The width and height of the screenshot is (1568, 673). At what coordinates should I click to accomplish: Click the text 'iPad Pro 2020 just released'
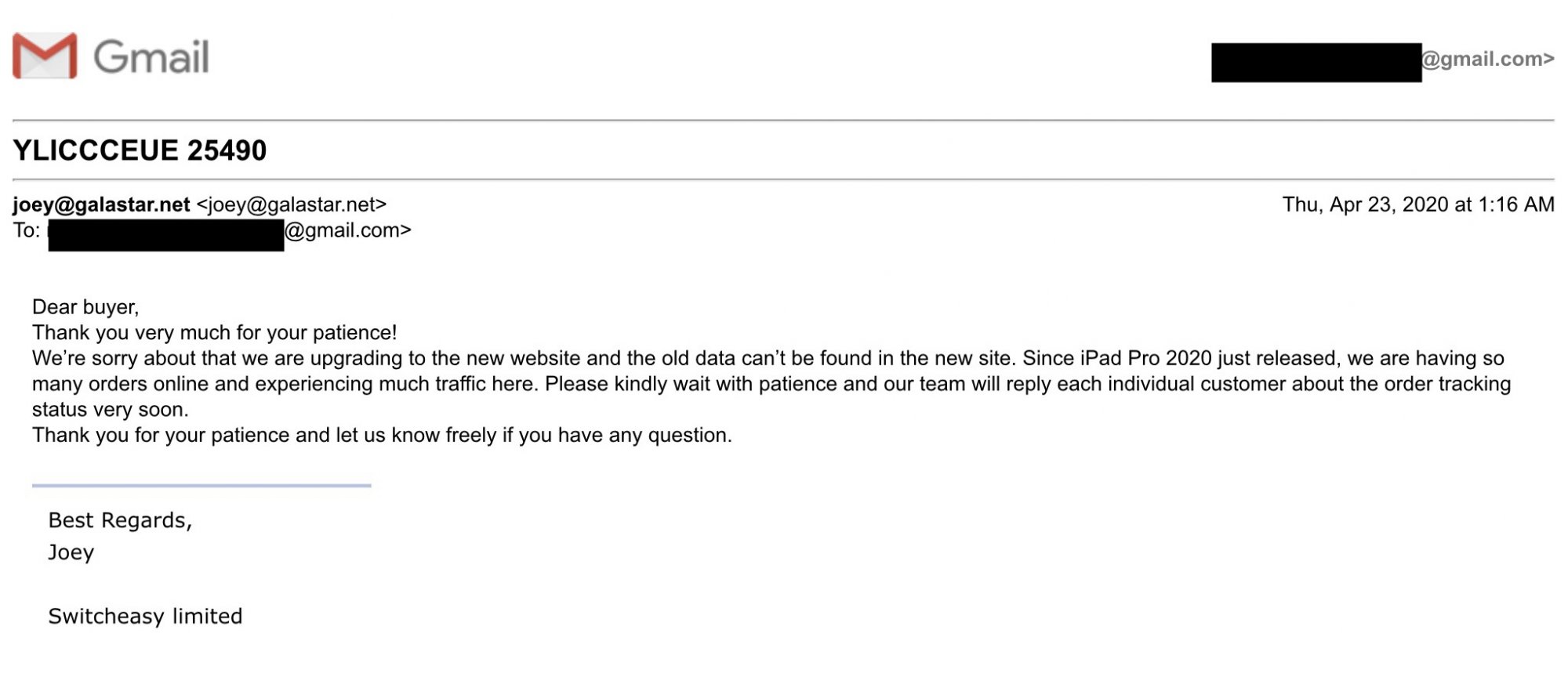[1210, 359]
